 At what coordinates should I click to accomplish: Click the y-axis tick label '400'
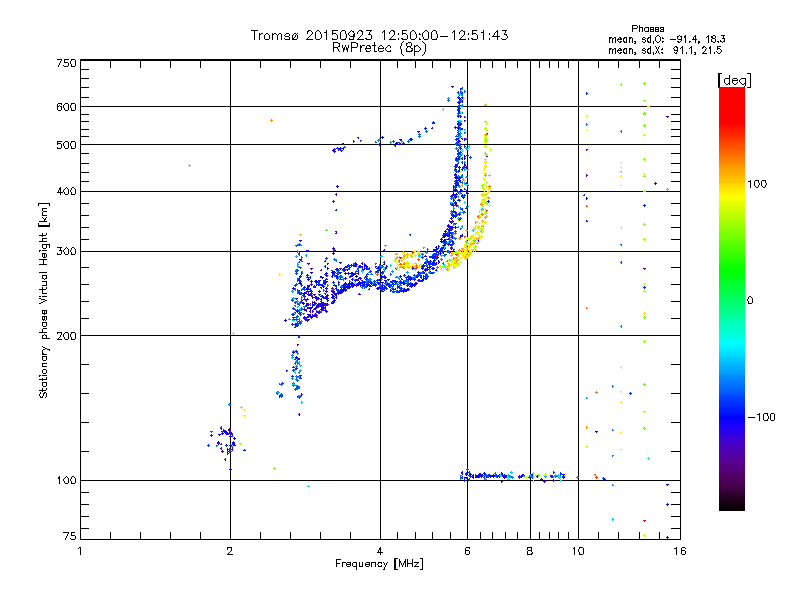pyautogui.click(x=66, y=191)
